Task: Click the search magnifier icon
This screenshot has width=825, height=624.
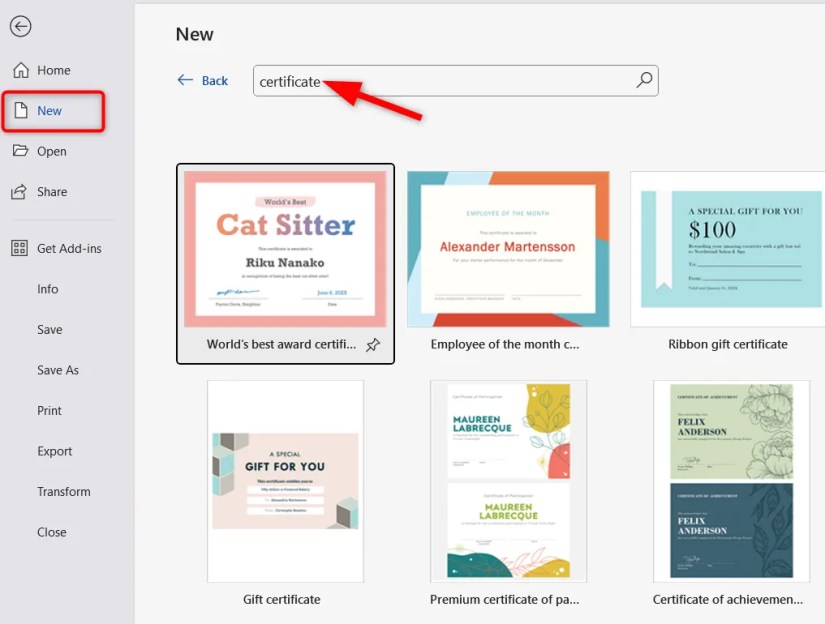Action: click(x=644, y=80)
